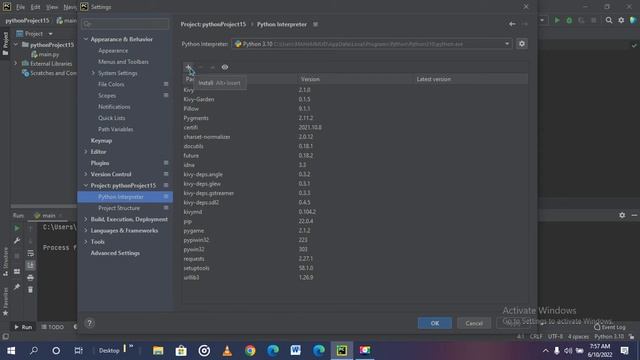Open the Structure tool window stripe button
This screenshot has width=640, height=360.
pos(5,261)
